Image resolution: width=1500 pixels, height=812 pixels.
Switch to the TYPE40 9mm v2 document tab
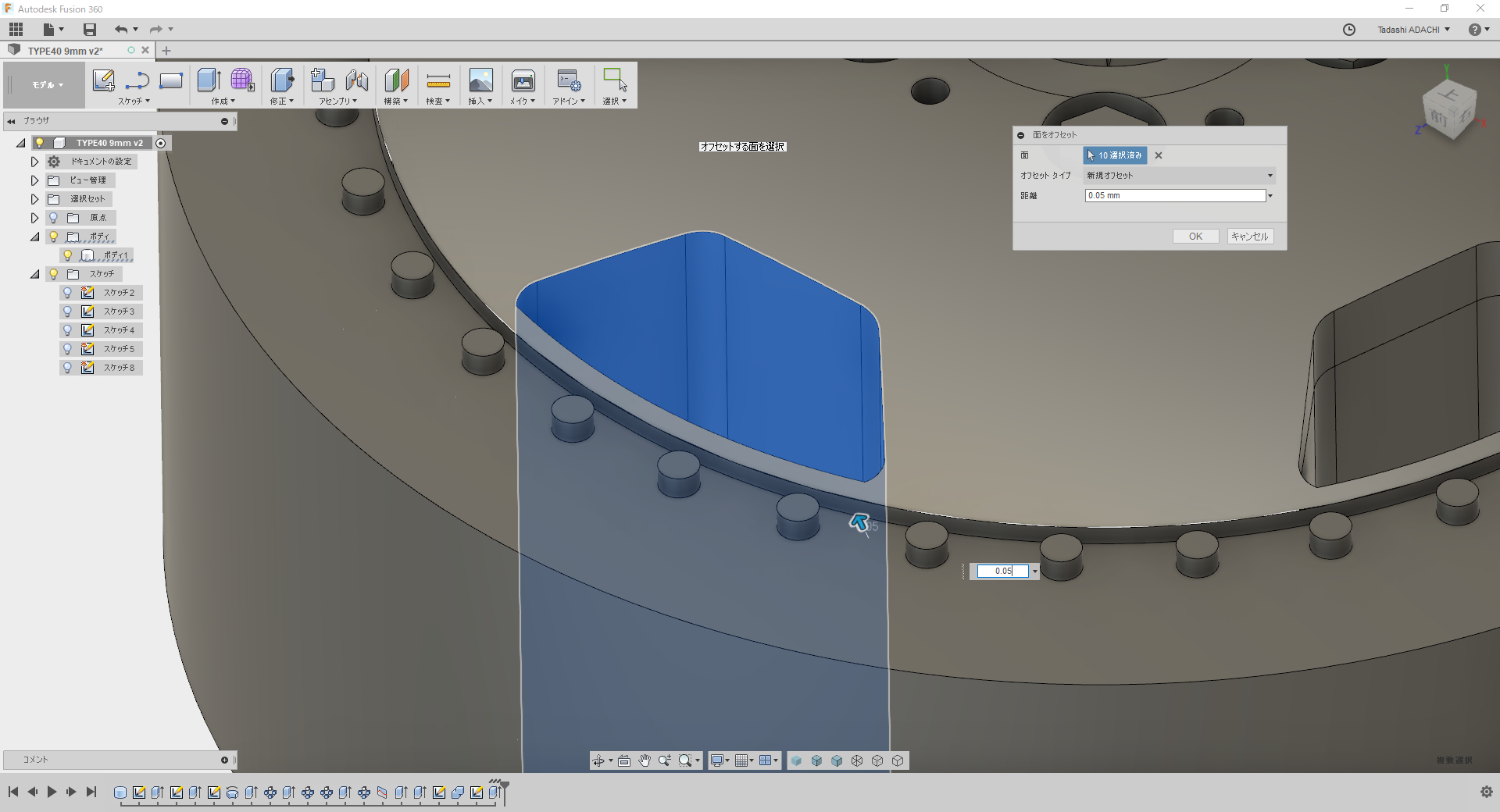66,51
